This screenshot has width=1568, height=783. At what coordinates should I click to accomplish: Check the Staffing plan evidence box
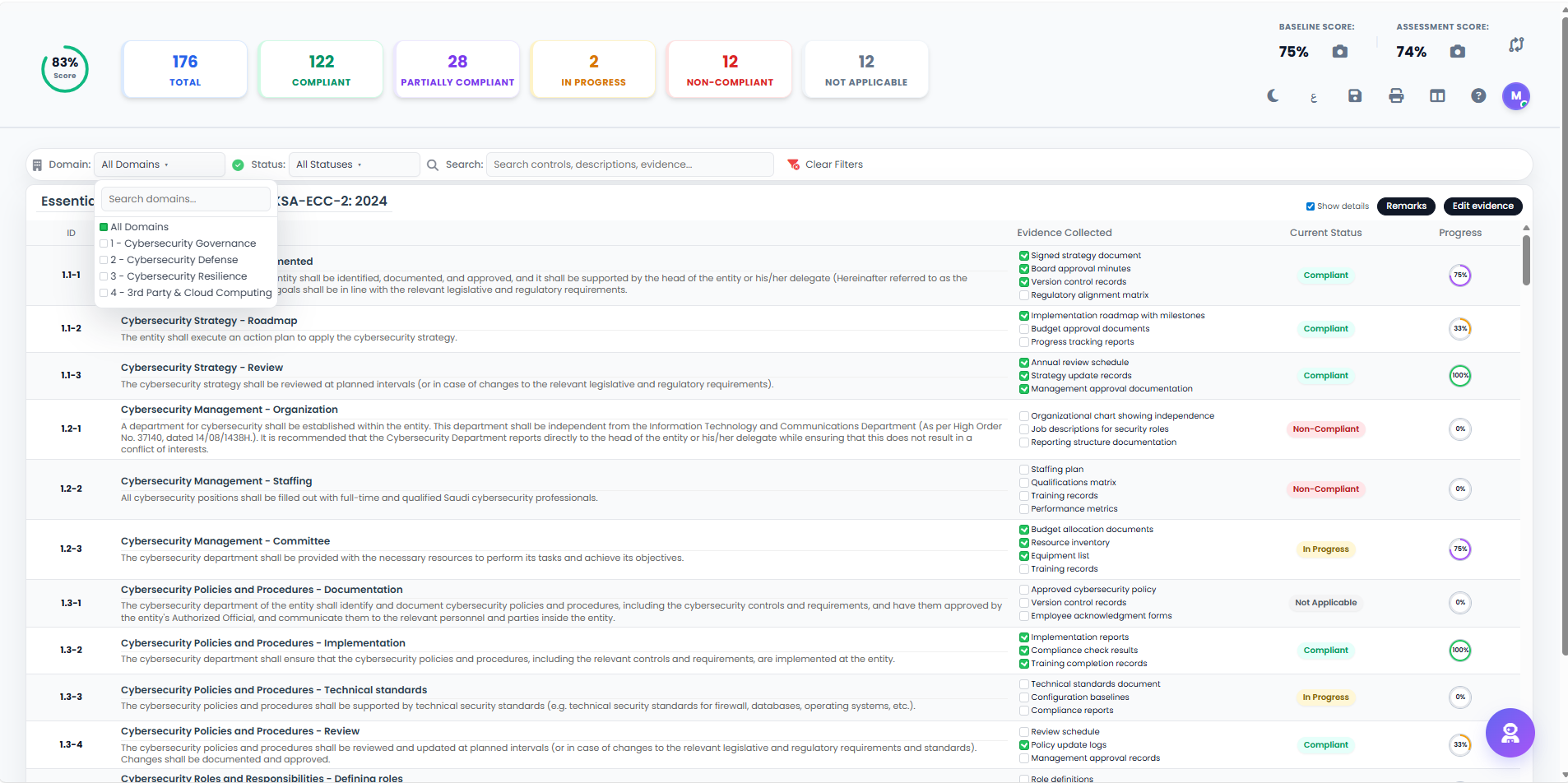(1024, 470)
